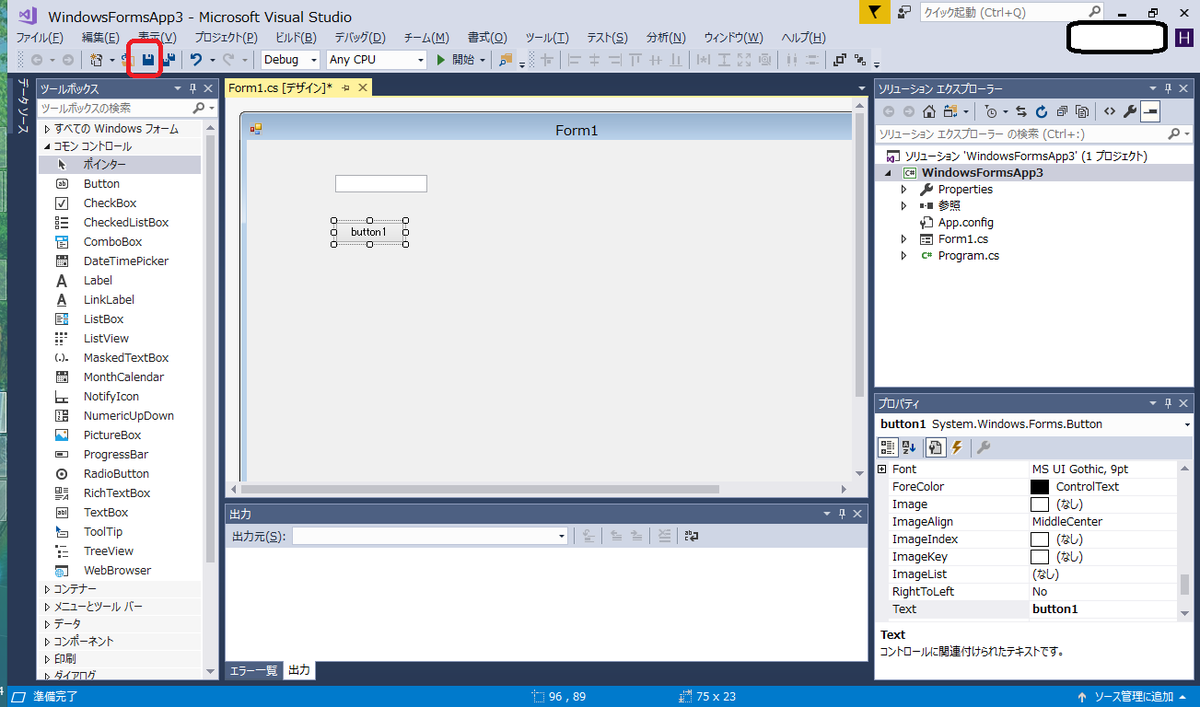1200x707 pixels.
Task: Expand the 参照 references node
Action: tap(904, 206)
